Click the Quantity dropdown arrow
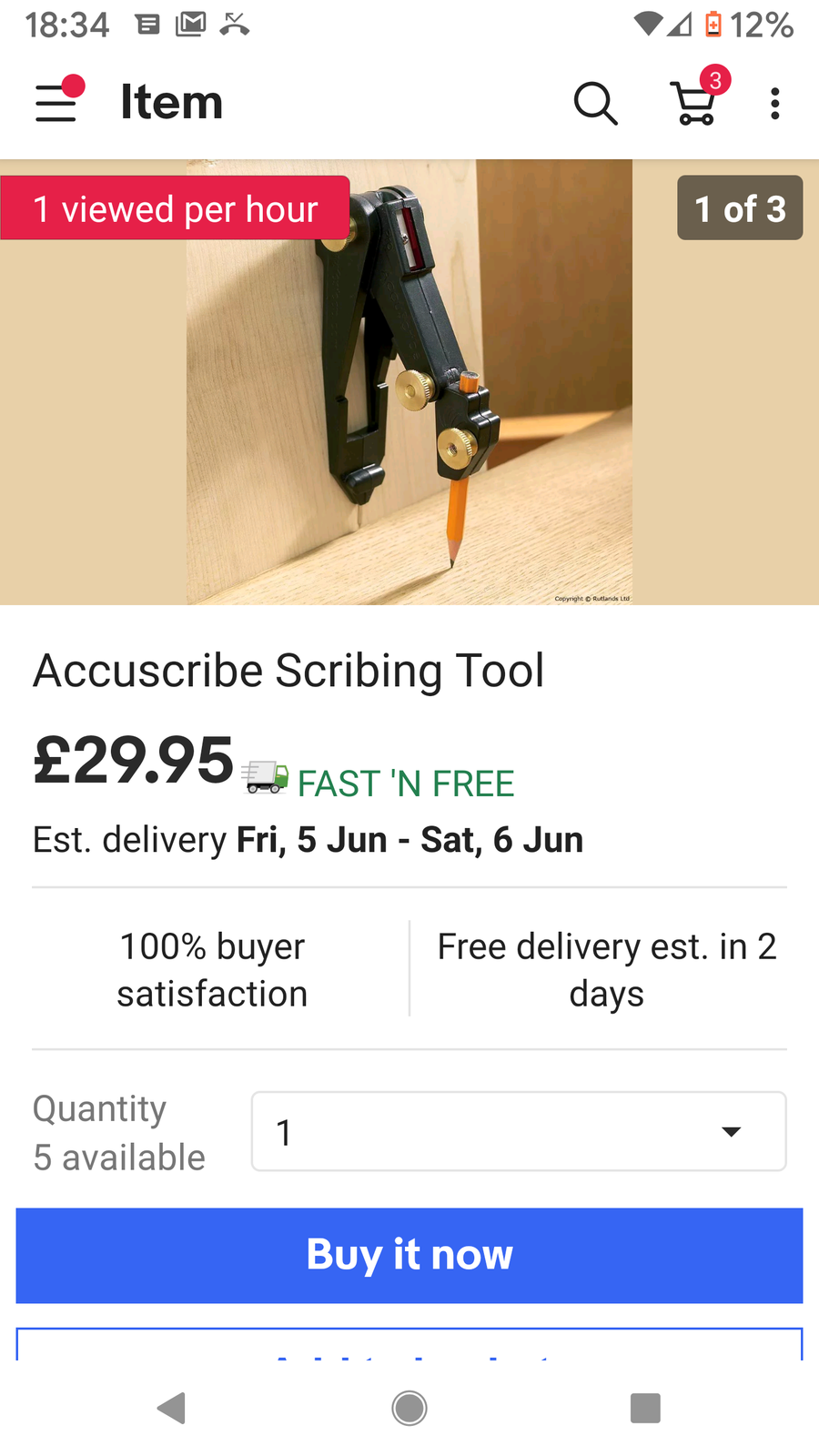Screen dimensions: 819x1456 (x=731, y=1131)
